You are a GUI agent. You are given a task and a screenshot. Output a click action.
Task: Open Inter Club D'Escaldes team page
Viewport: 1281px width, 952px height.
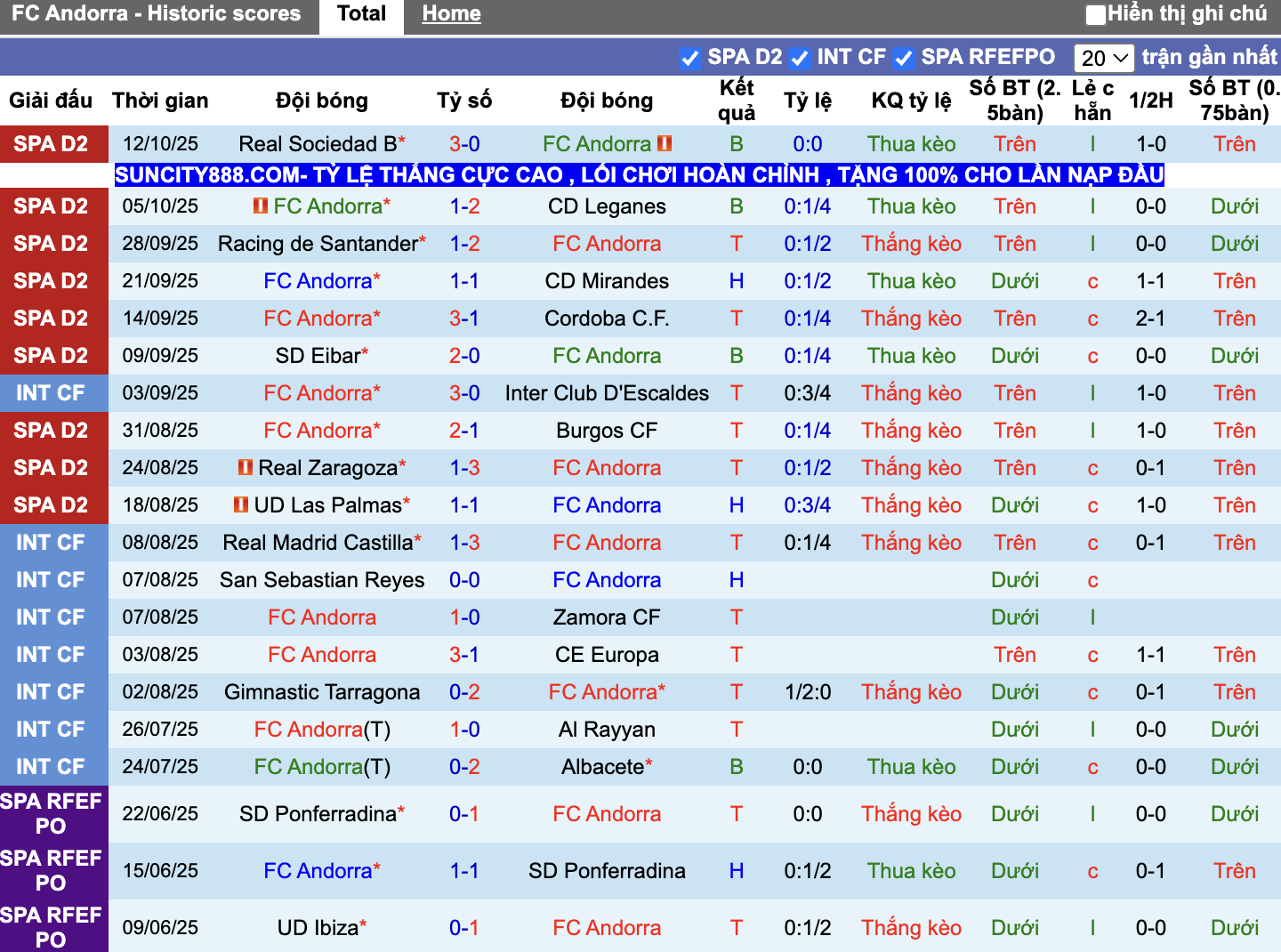607,393
